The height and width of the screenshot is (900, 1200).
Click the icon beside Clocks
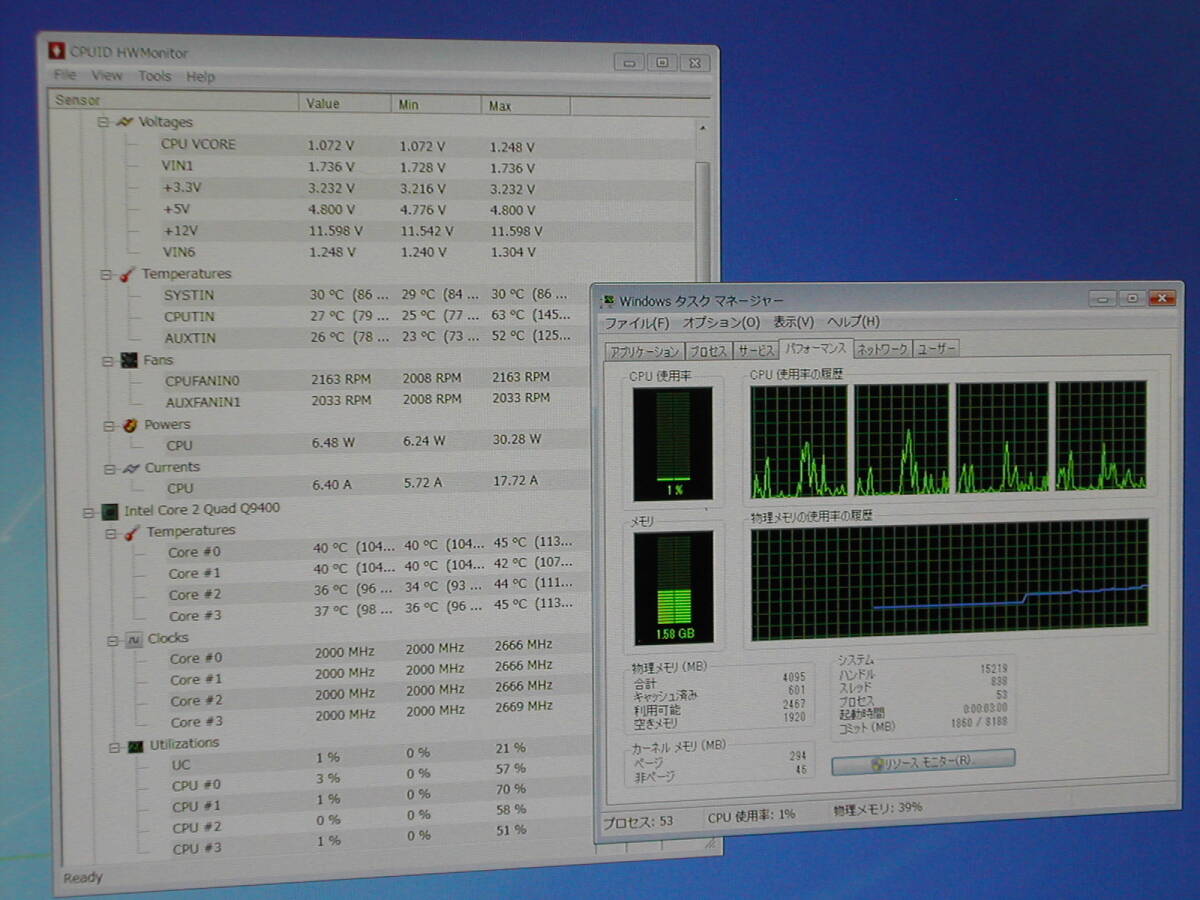pyautogui.click(x=133, y=639)
